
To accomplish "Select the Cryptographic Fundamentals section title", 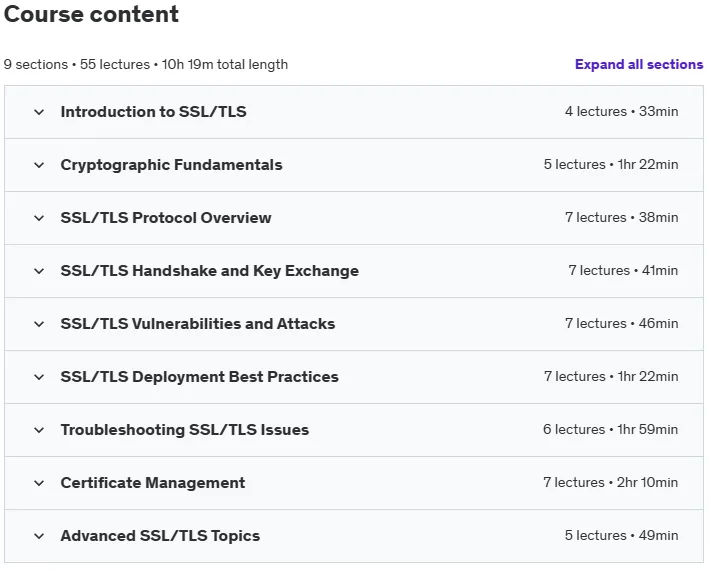I will (x=171, y=165).
